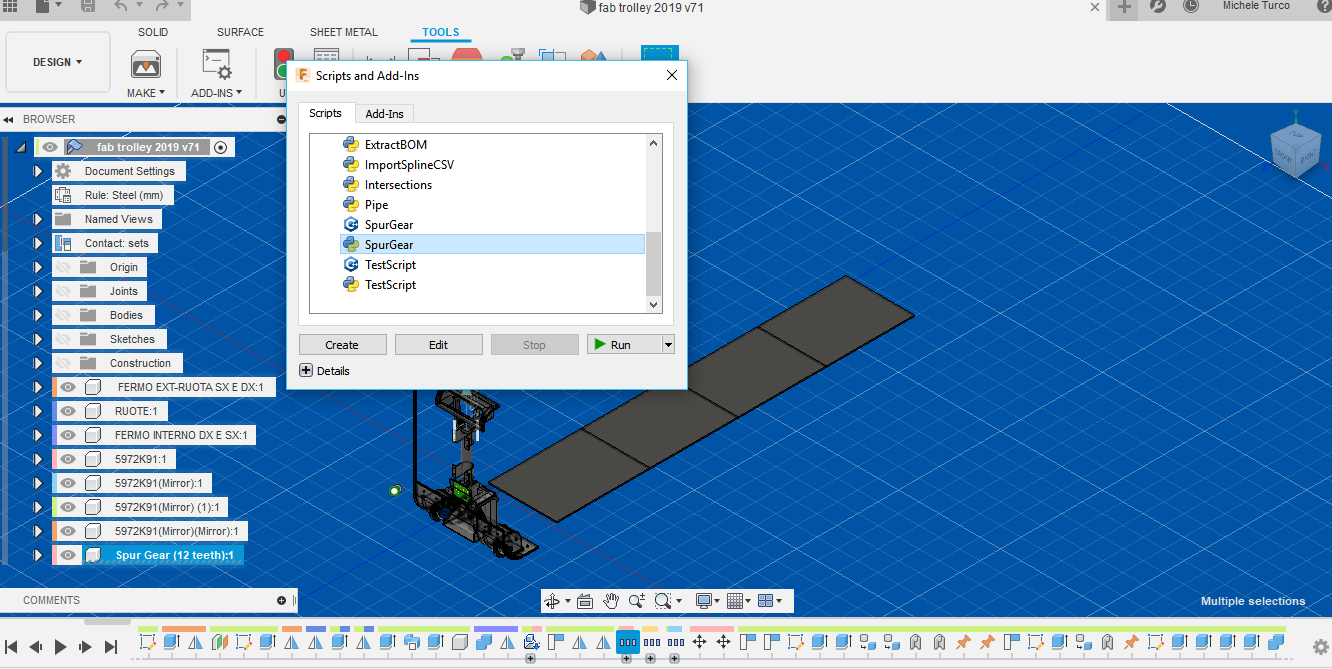Choose the Pan hand tool
Image resolution: width=1332 pixels, height=669 pixels.
(610, 601)
